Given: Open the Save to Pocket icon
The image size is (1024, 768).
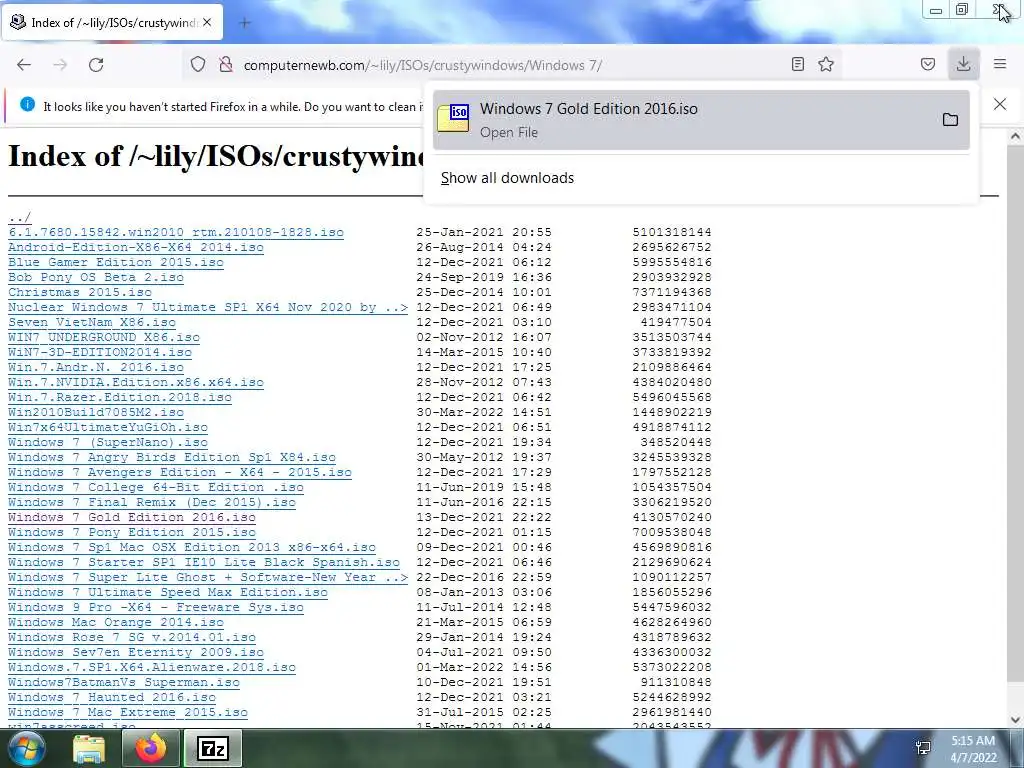Looking at the screenshot, I should (x=928, y=64).
